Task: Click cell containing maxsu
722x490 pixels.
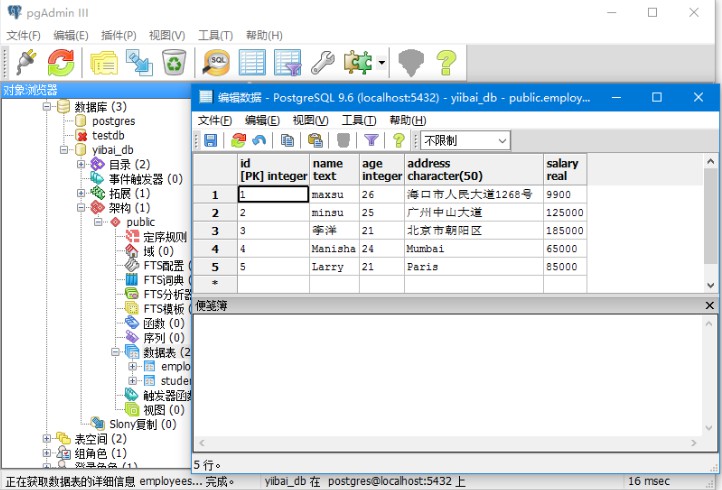Action: coord(334,194)
